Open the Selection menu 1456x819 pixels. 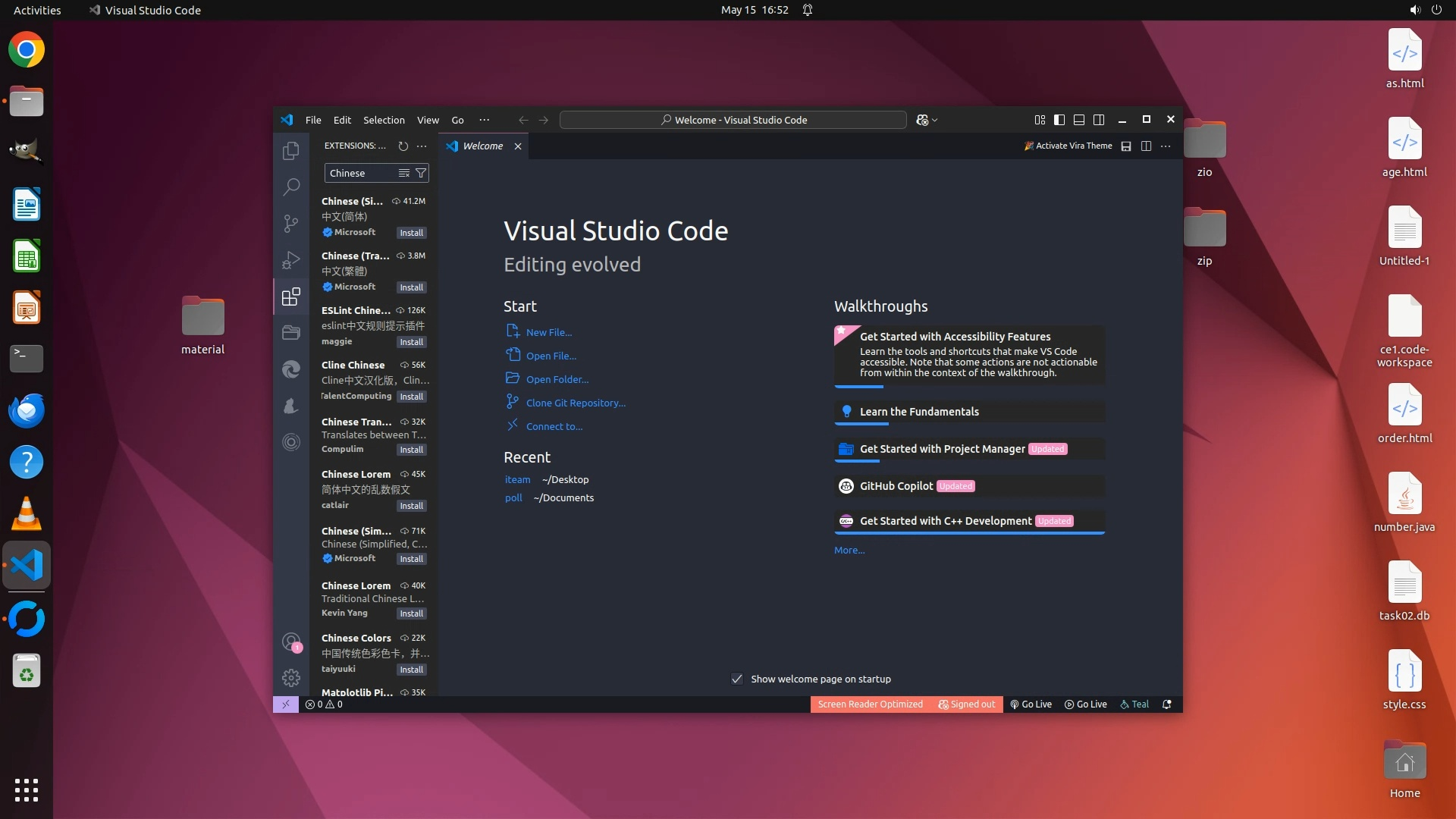click(x=384, y=120)
